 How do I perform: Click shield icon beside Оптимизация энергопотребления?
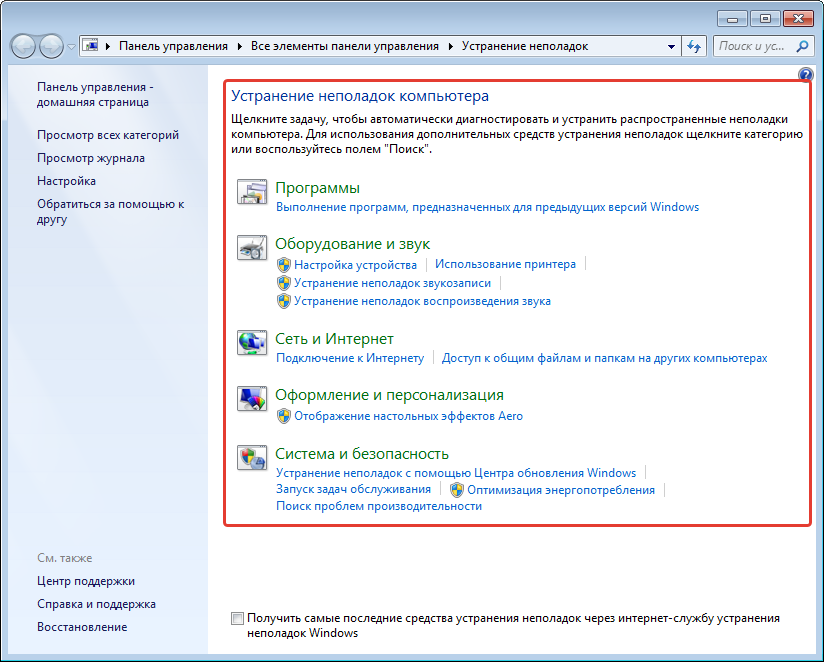[x=457, y=490]
